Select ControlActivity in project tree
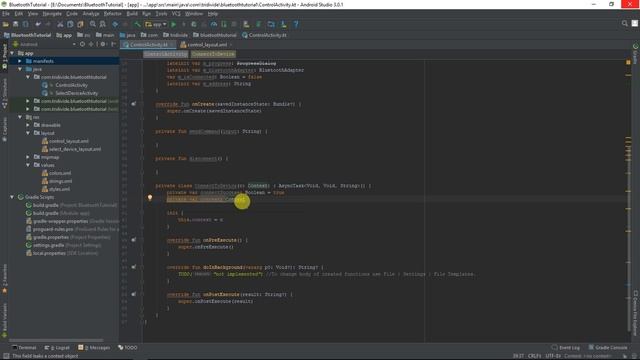Viewport: 640px width, 360px height. (x=71, y=85)
